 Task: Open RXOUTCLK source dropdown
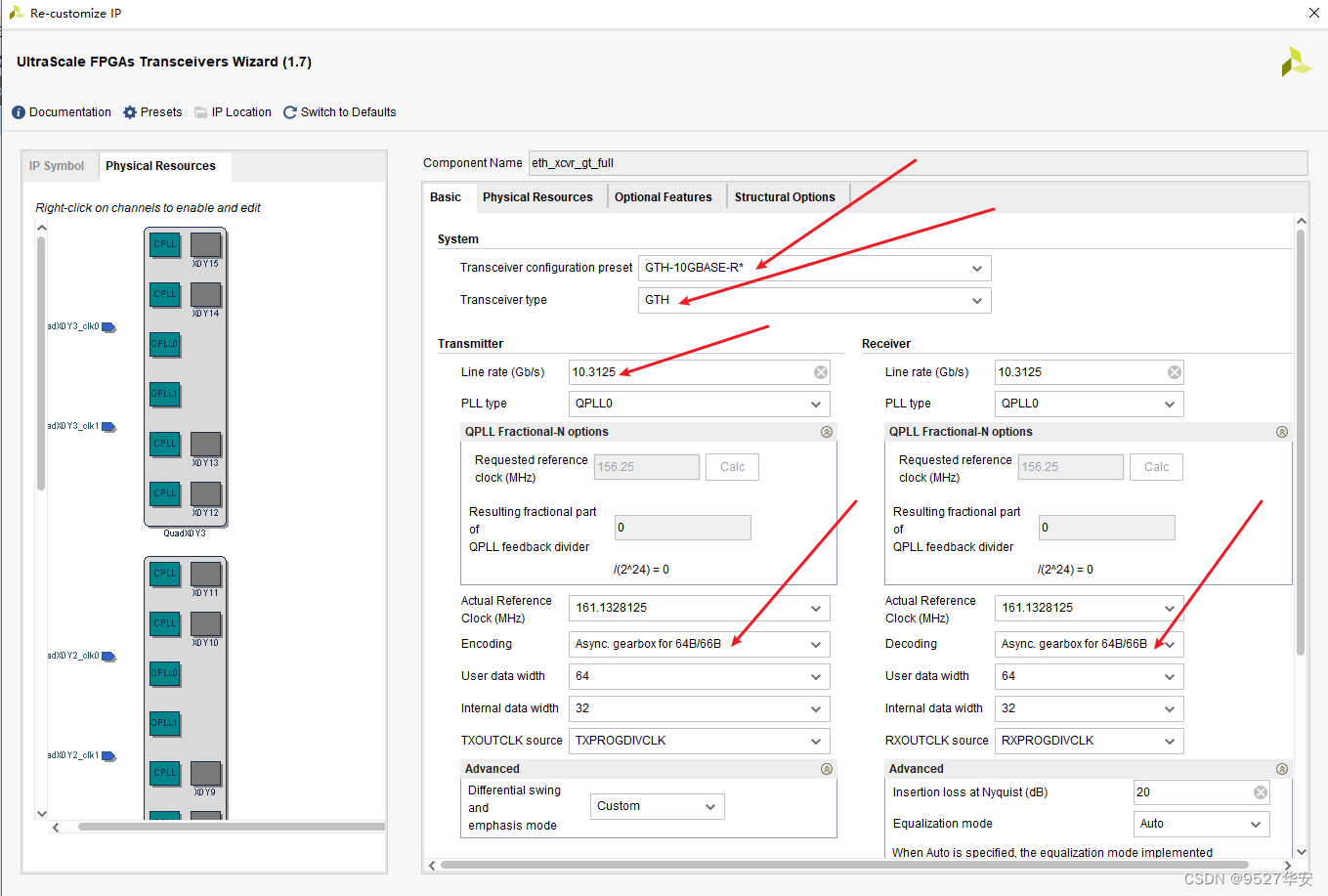(x=1090, y=741)
